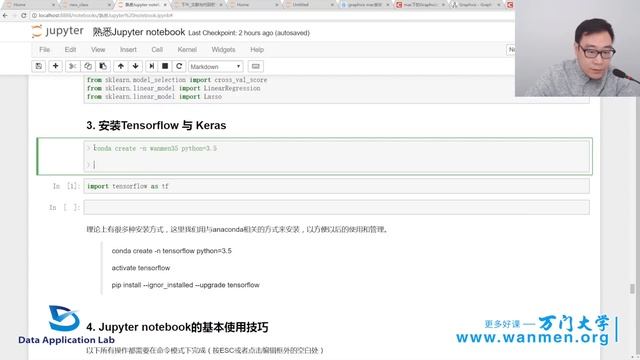Viewport: 640px width, 360px height.
Task: Click the heading 4. Jupyter notebook的基本使用技巧
Action: [177, 327]
